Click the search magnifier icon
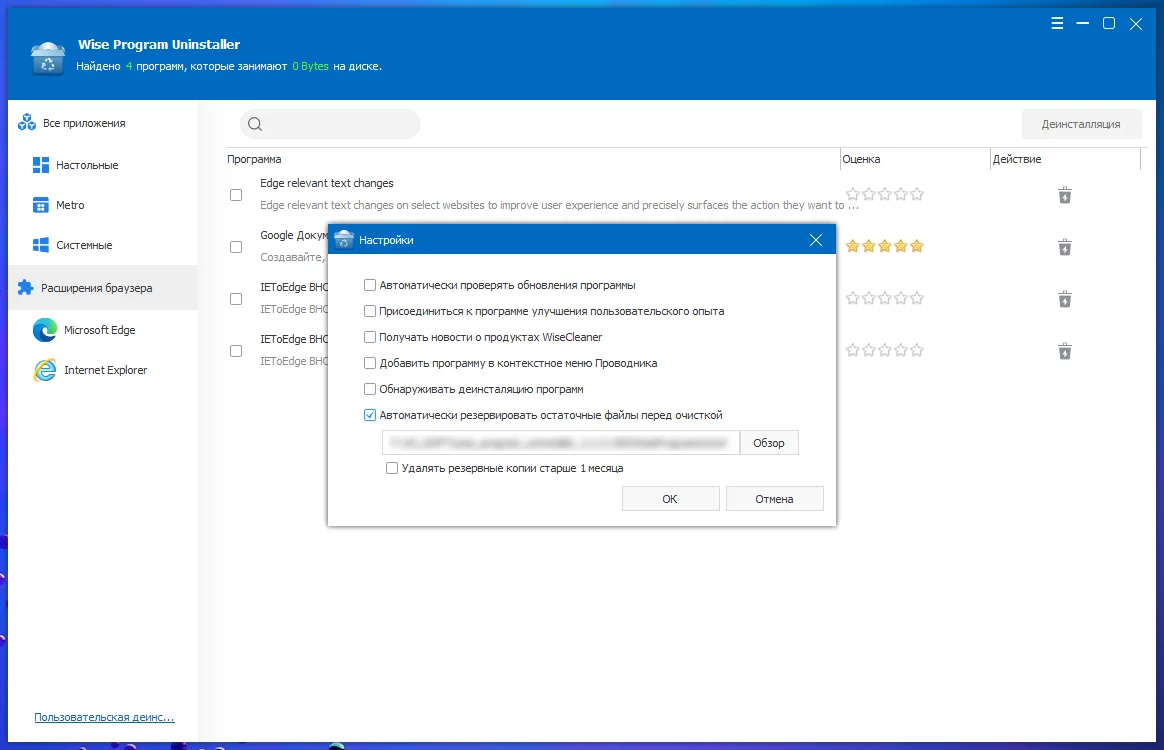1164x750 pixels. pyautogui.click(x=255, y=124)
